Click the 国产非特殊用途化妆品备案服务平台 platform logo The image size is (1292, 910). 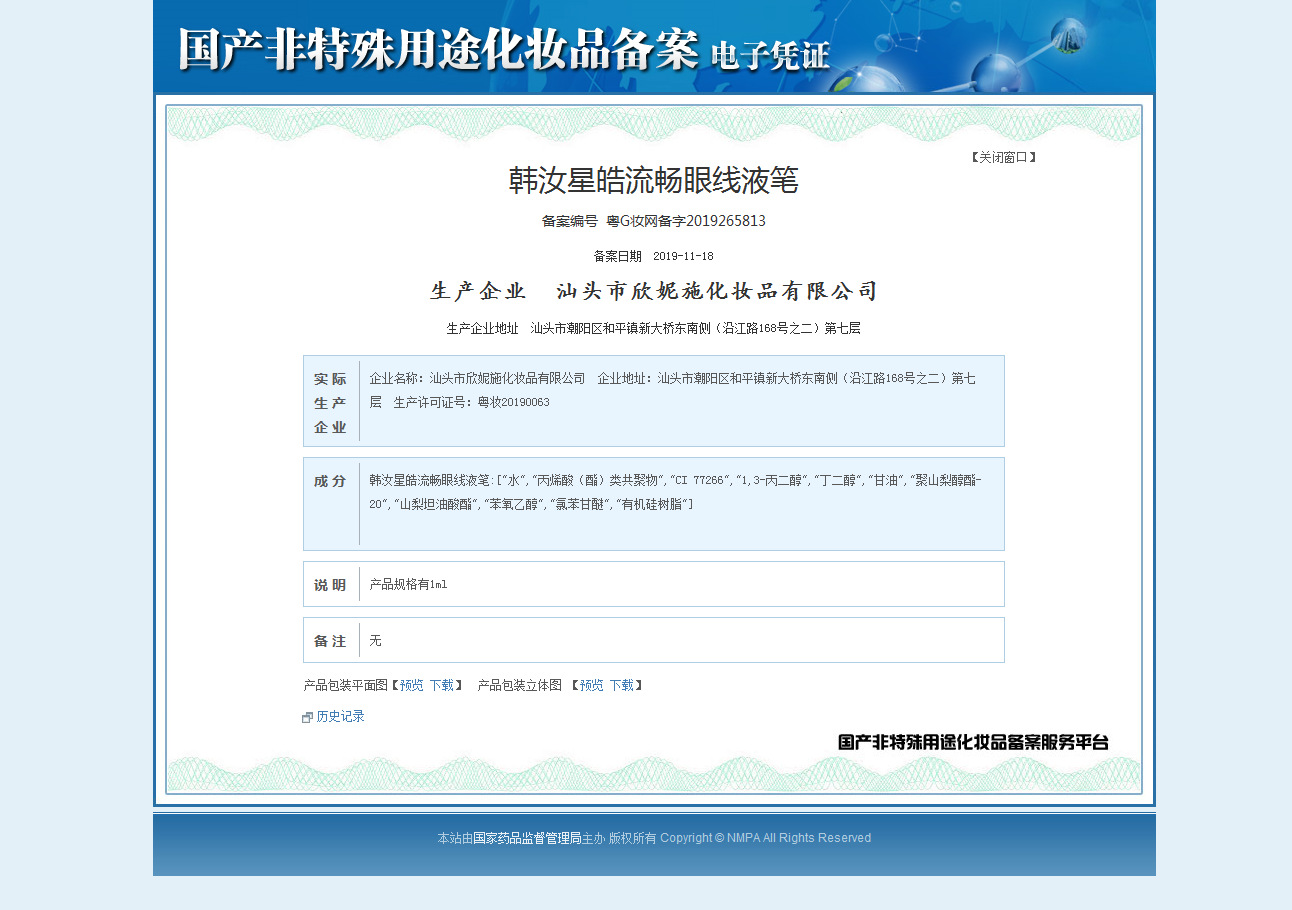[x=972, y=742]
